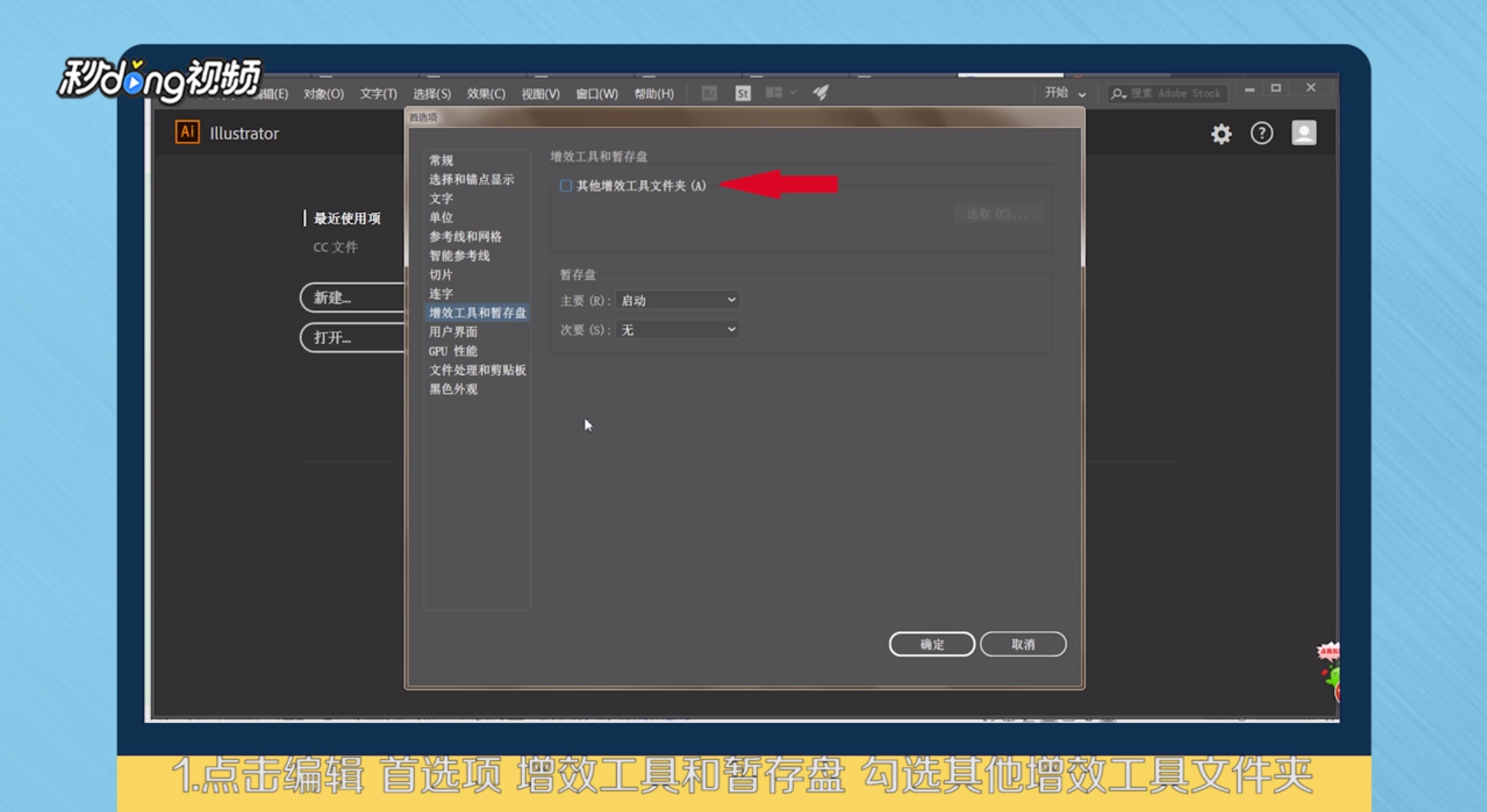The height and width of the screenshot is (812, 1487).
Task: Click the 搜索 Adobe Stock search field
Action: 1167,93
